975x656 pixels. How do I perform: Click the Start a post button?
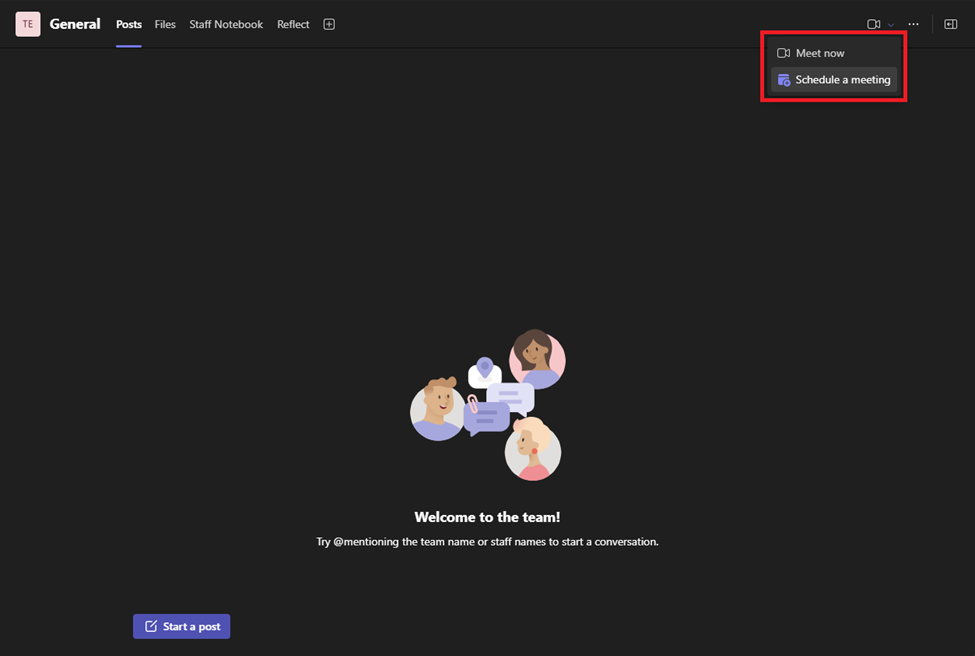point(182,626)
